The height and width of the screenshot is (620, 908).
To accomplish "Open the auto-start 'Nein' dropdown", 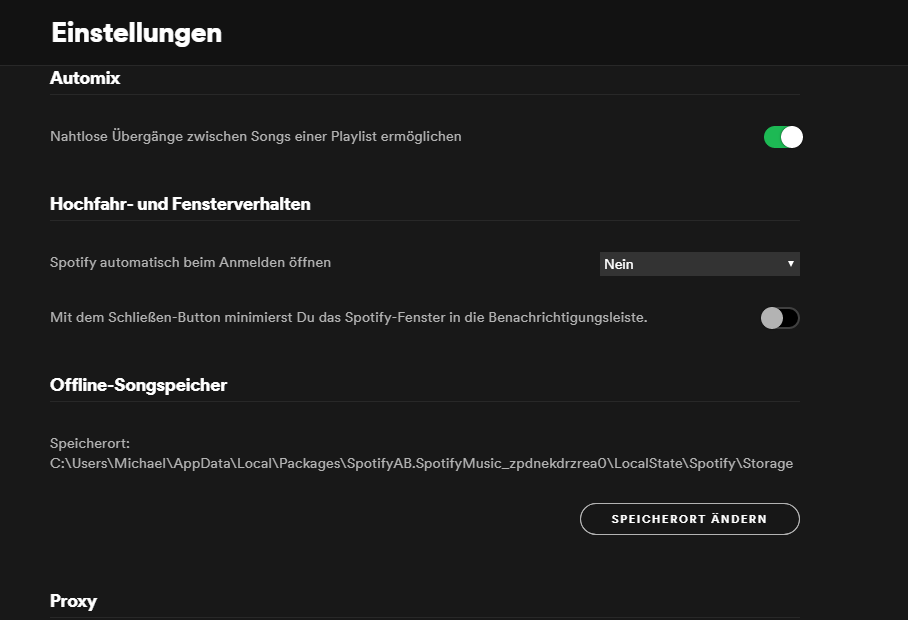I will click(699, 264).
